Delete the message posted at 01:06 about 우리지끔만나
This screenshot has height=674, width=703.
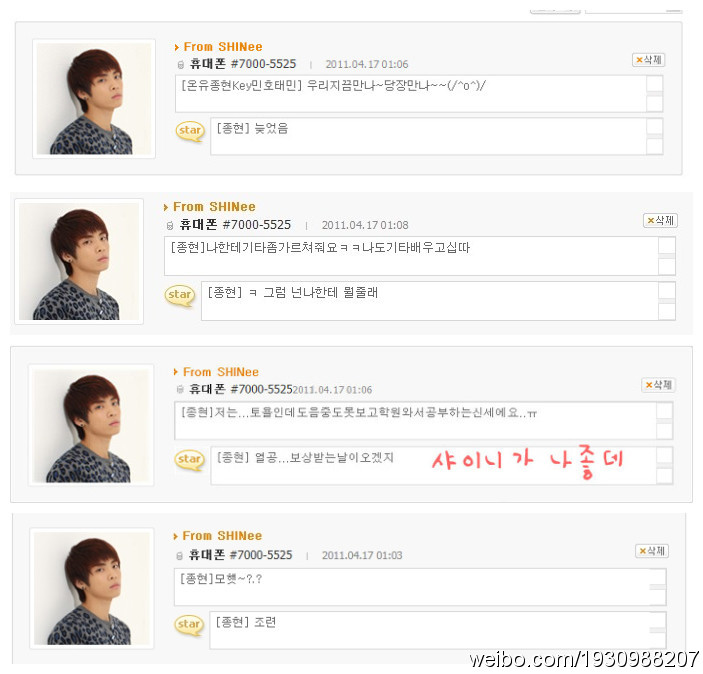point(648,60)
